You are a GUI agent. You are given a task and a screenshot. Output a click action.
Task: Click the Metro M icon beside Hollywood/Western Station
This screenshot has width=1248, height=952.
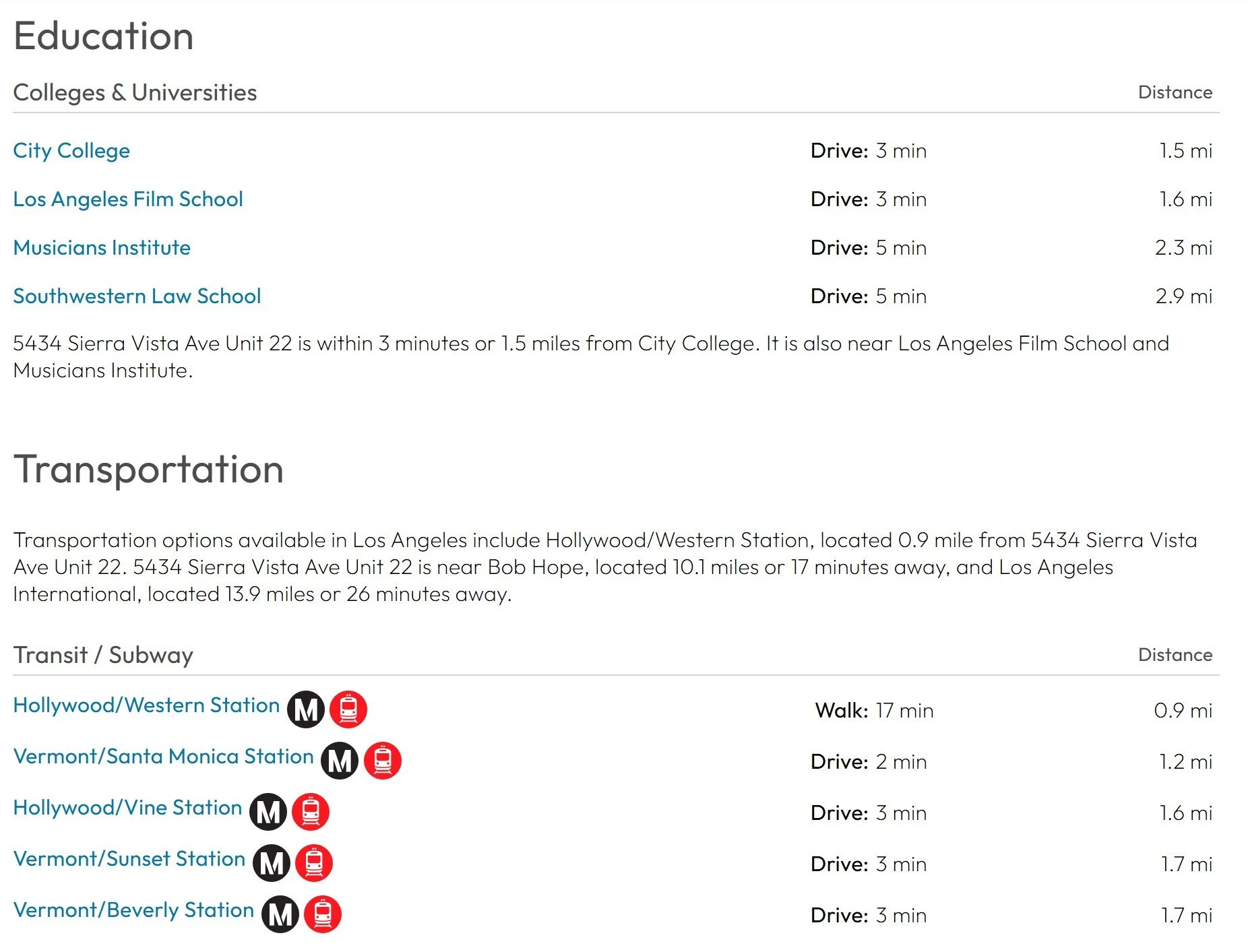pos(306,709)
